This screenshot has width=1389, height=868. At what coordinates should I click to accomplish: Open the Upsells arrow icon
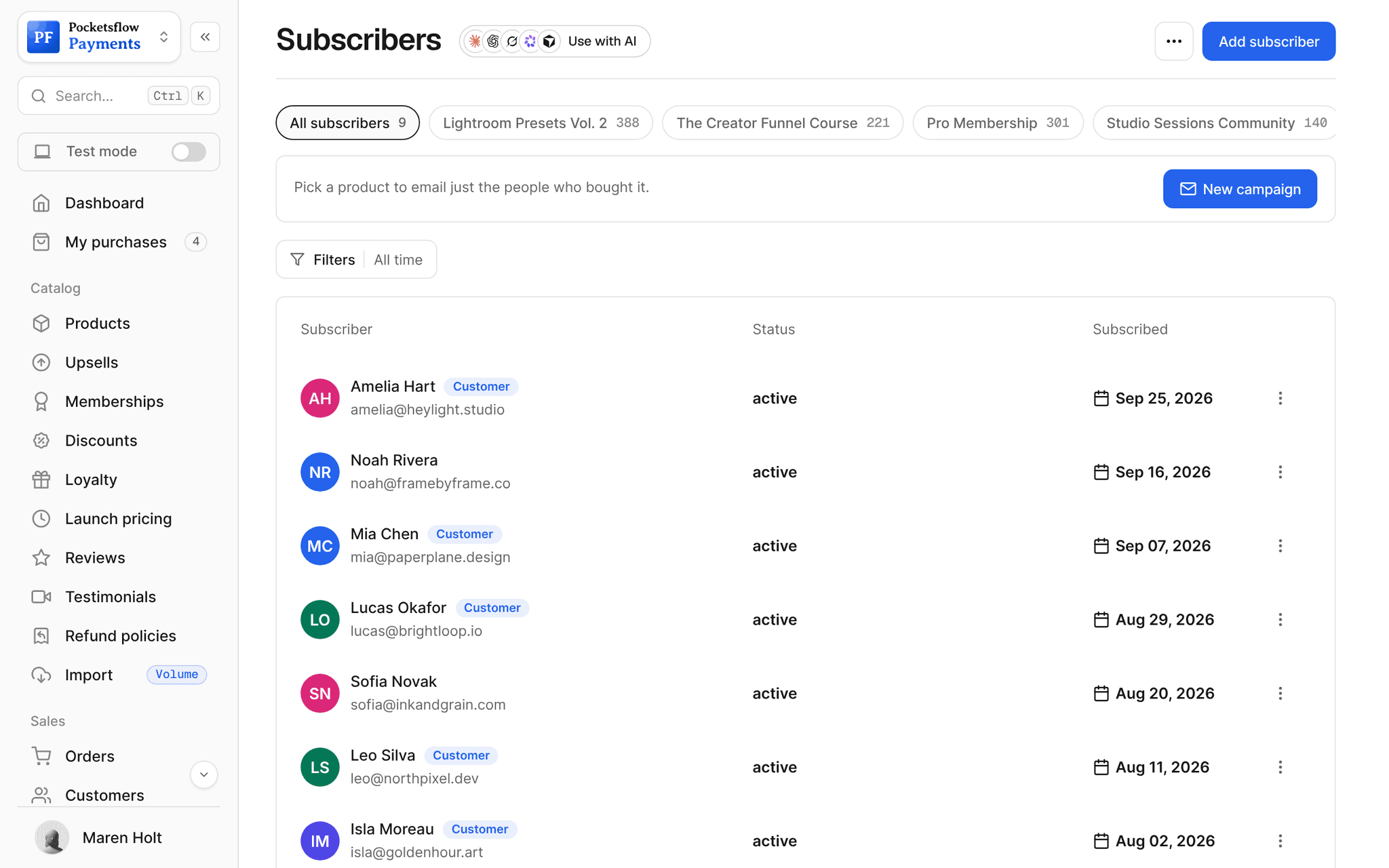(41, 362)
